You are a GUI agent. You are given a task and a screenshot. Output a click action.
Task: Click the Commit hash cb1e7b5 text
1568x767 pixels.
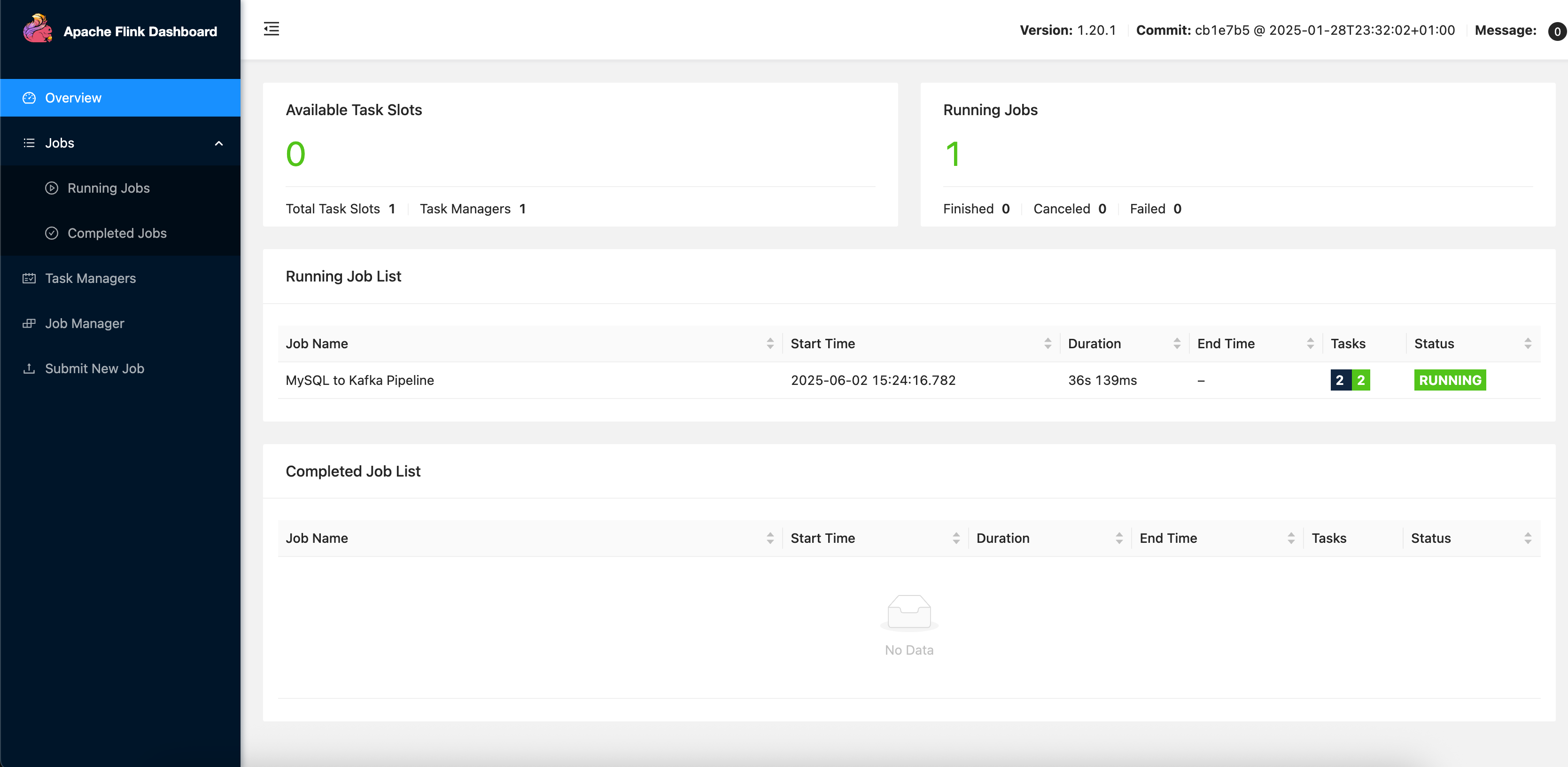1222,31
